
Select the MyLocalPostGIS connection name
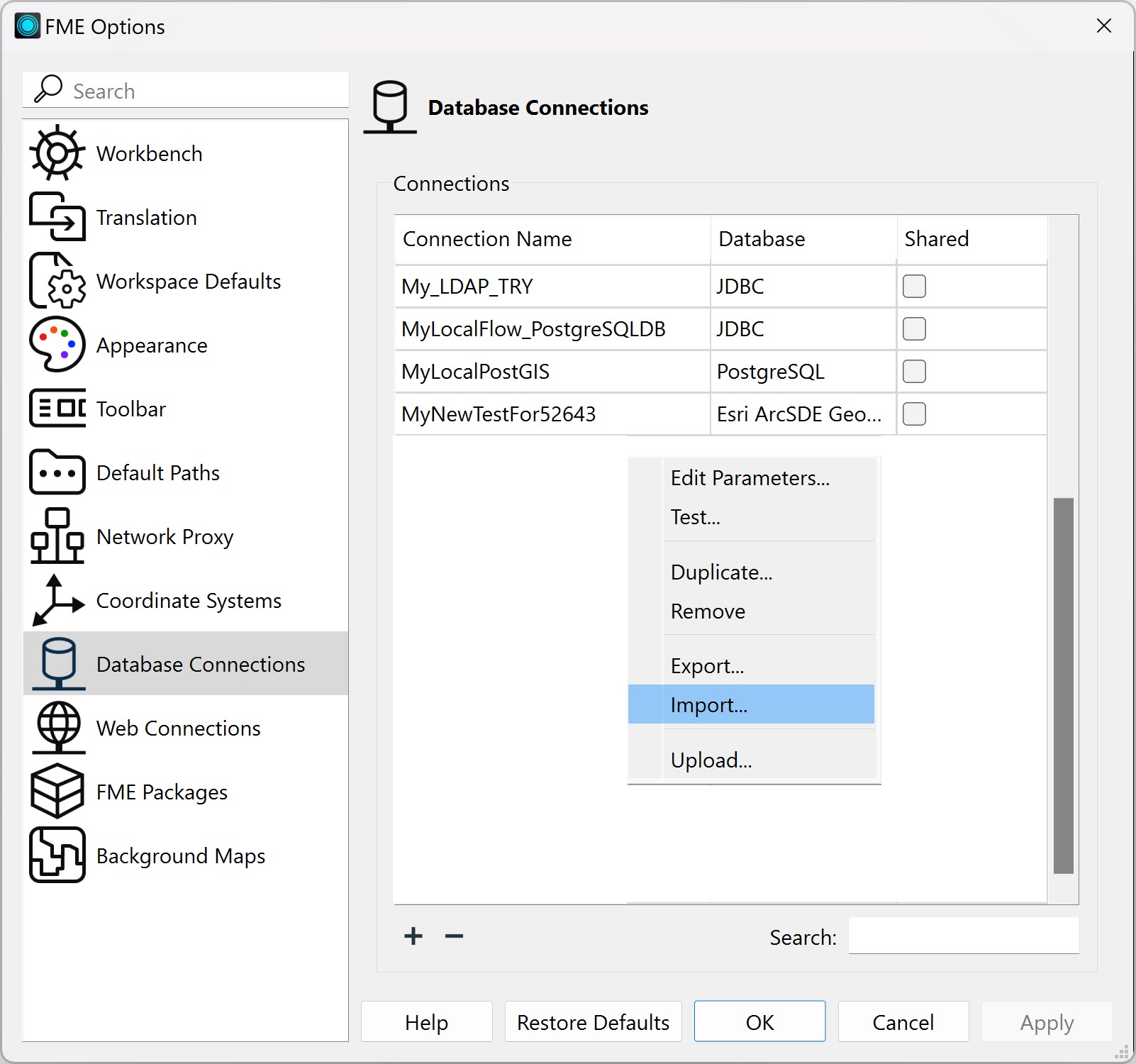click(x=475, y=372)
